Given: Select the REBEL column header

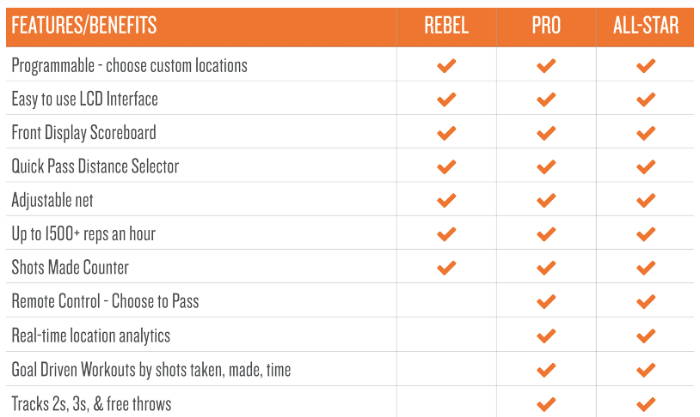Looking at the screenshot, I should click(446, 25).
